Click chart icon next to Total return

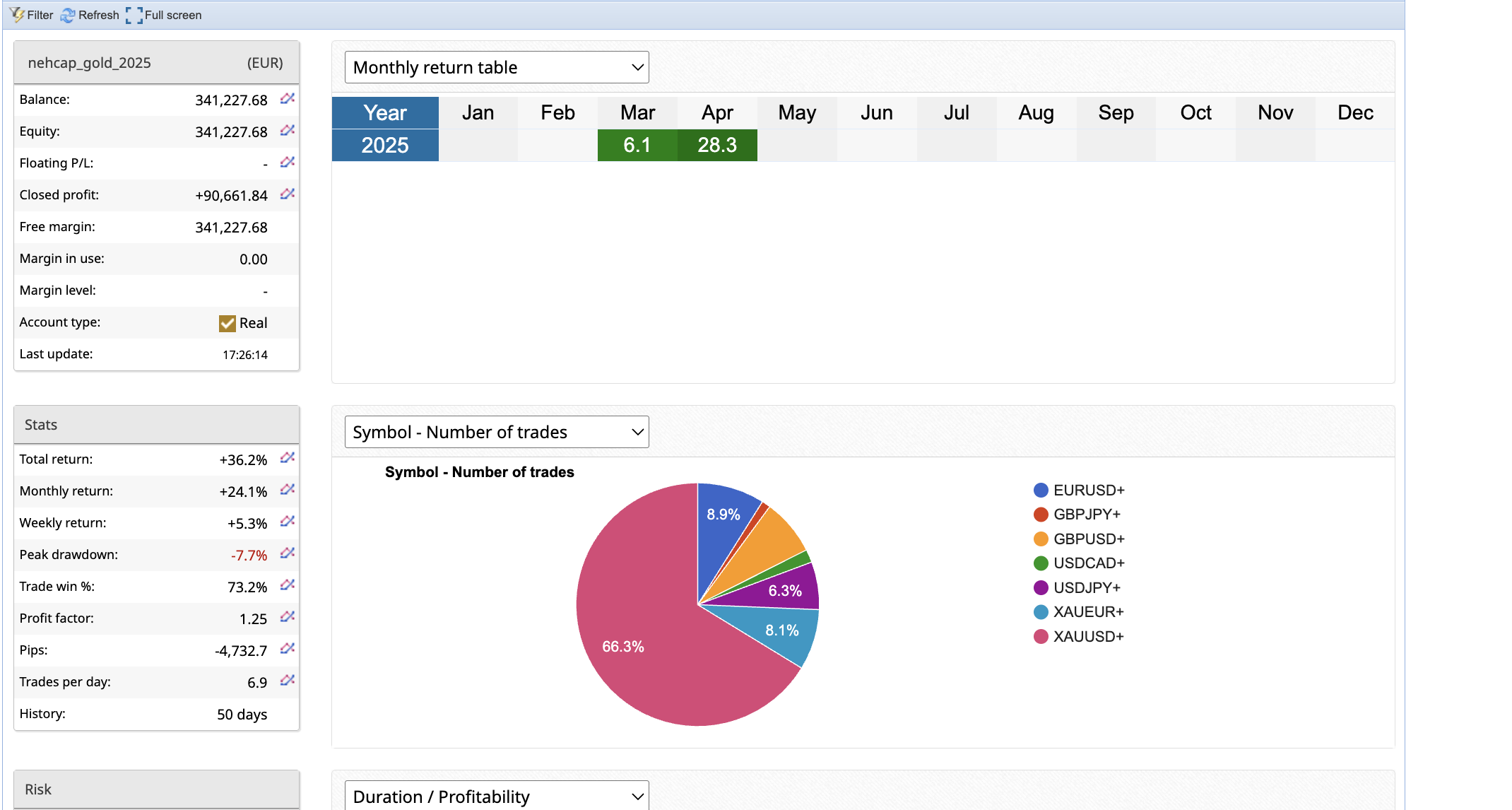click(287, 458)
